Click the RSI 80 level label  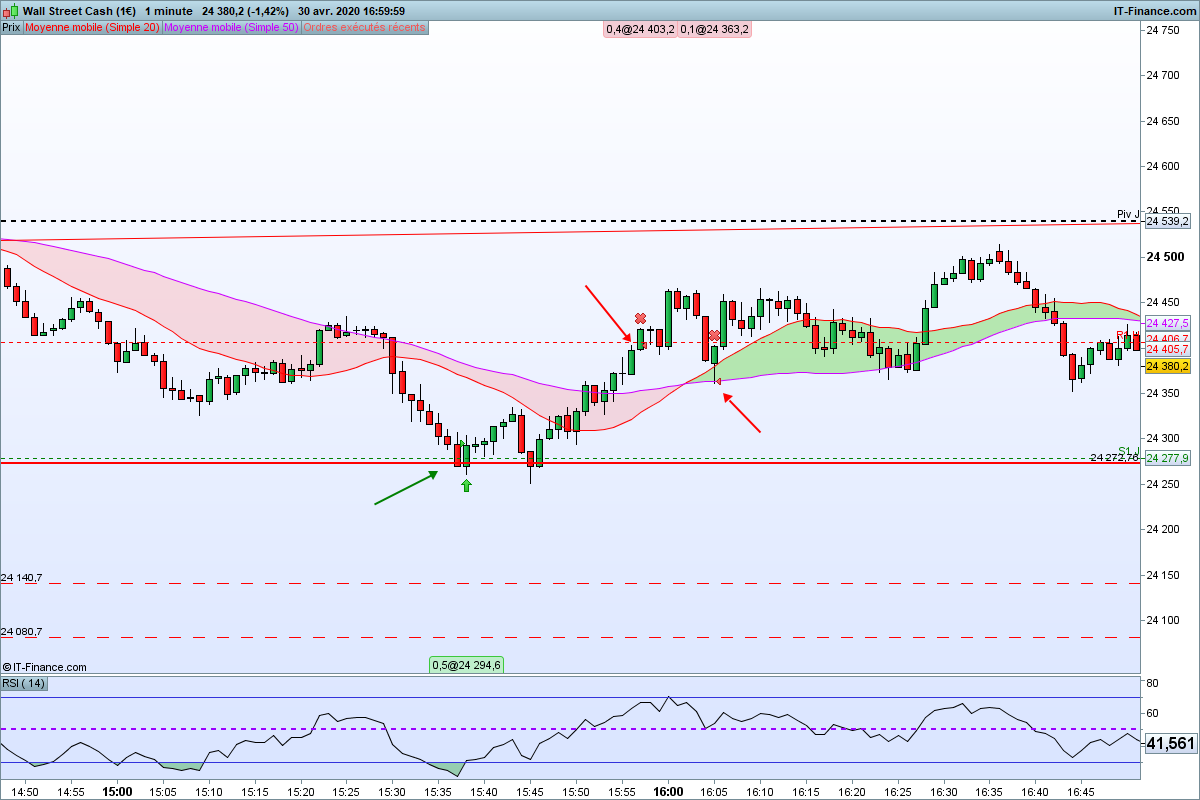click(x=1152, y=683)
